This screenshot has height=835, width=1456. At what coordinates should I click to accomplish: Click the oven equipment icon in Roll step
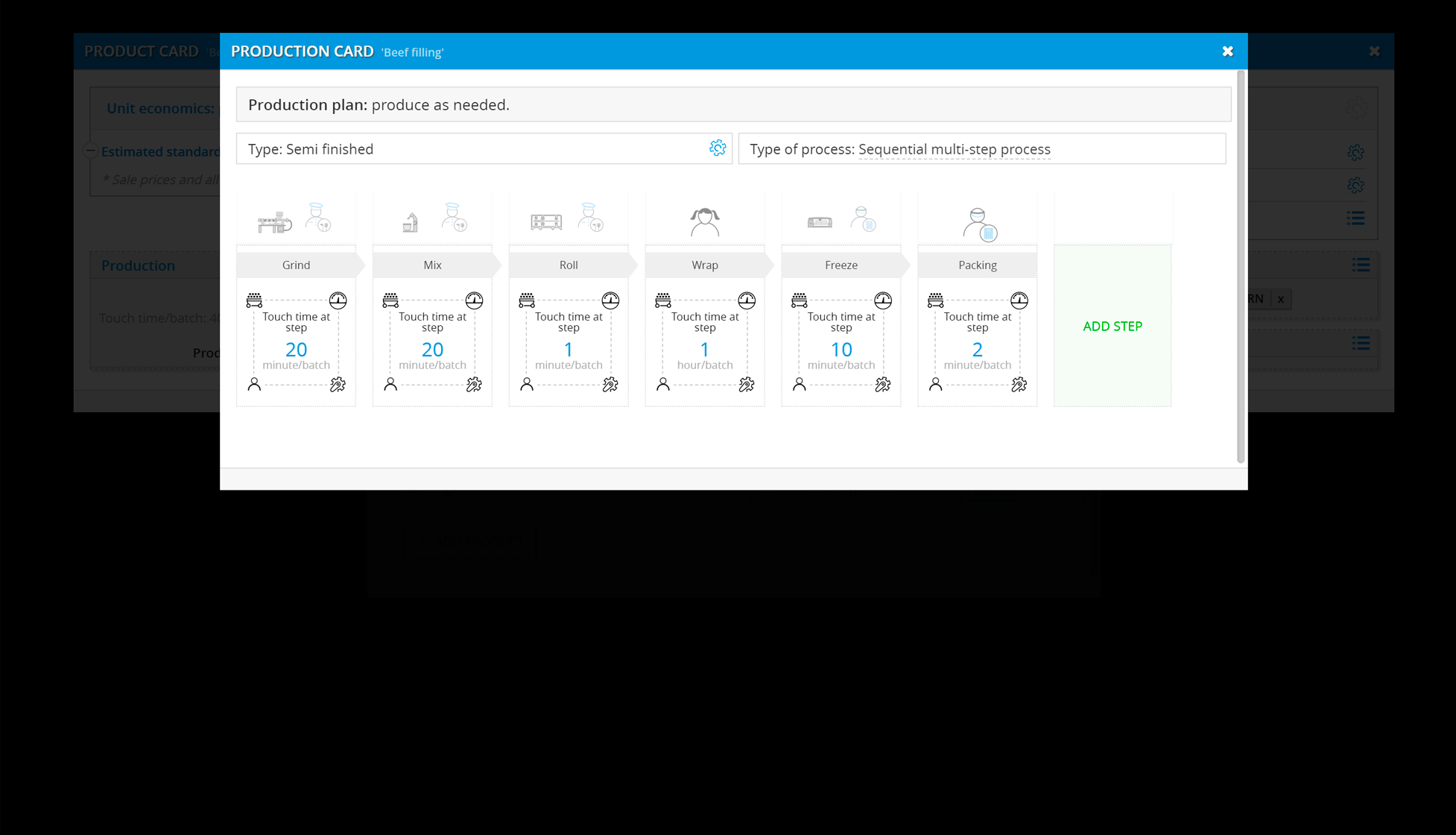click(546, 221)
